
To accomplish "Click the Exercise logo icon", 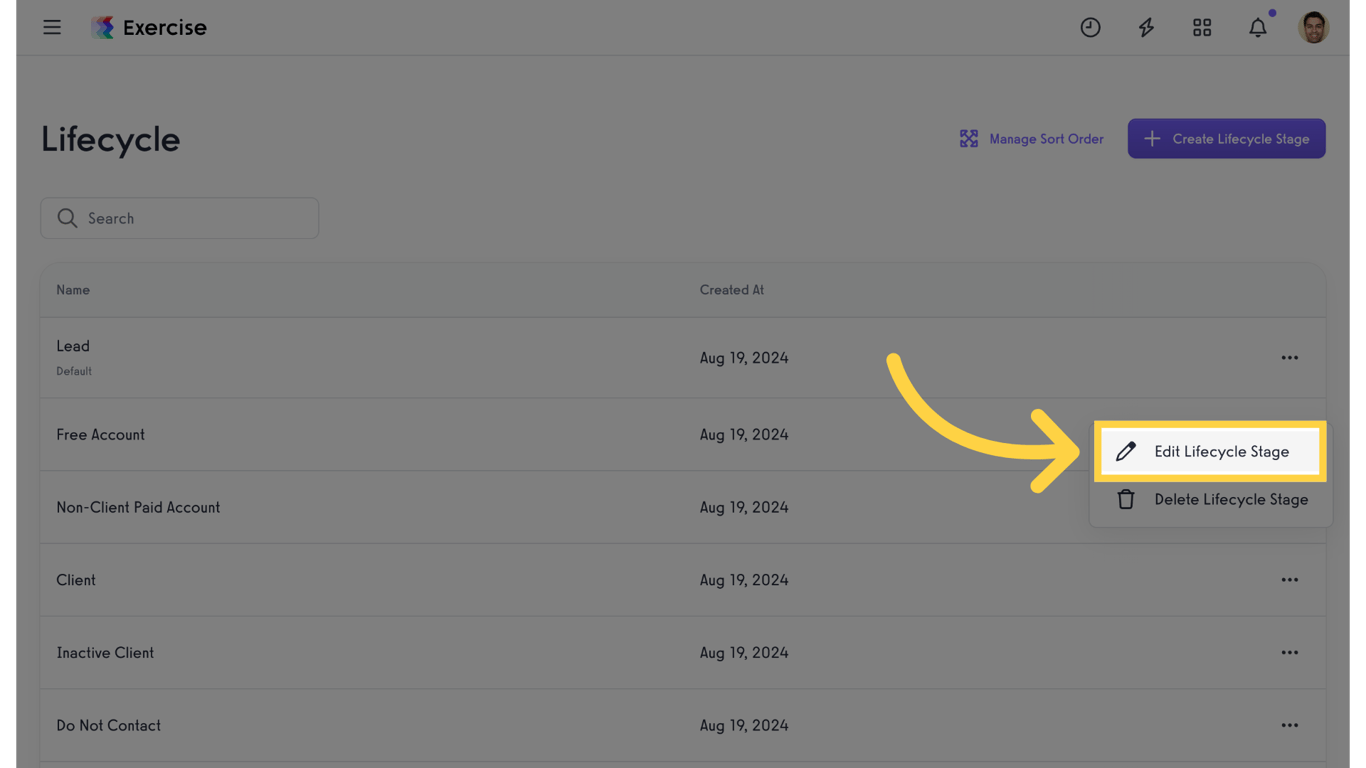I will tap(102, 28).
